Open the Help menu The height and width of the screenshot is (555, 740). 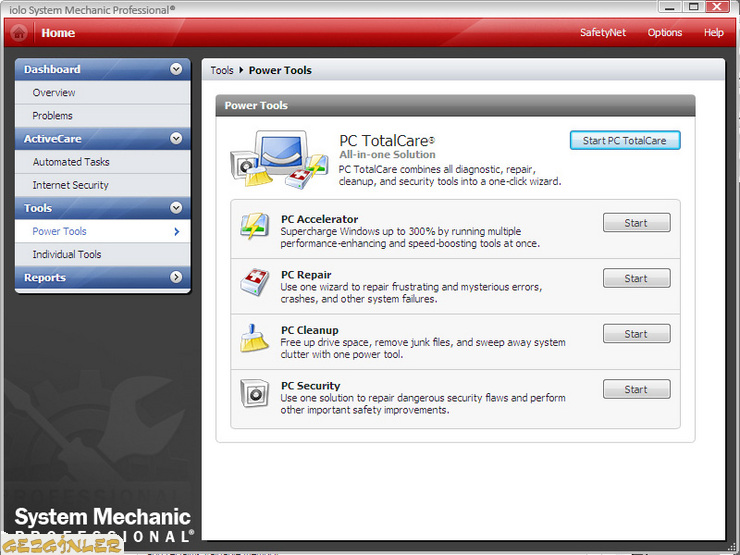click(713, 33)
